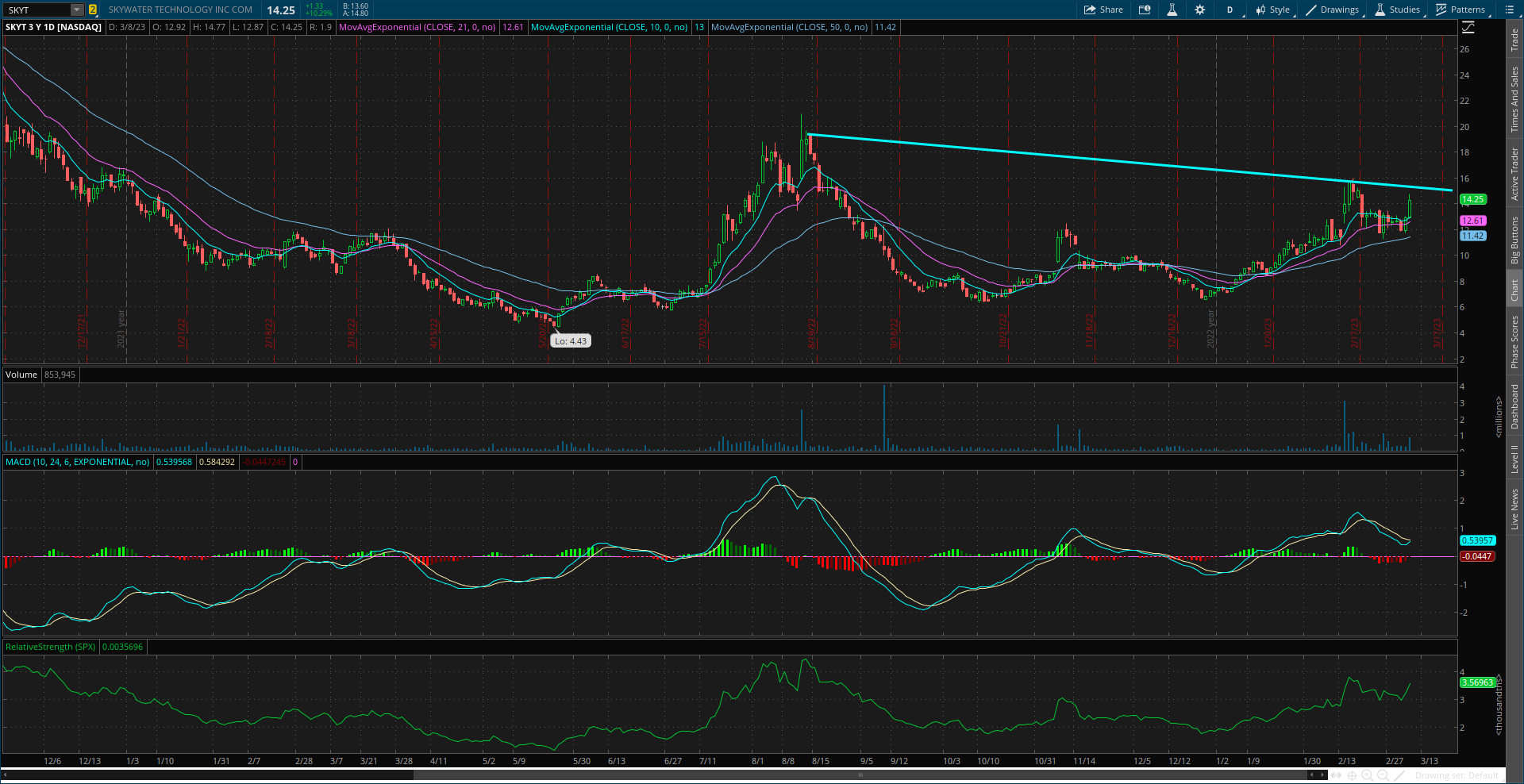The image size is (1524, 784).
Task: Open the list actions menu icon
Action: click(1510, 10)
